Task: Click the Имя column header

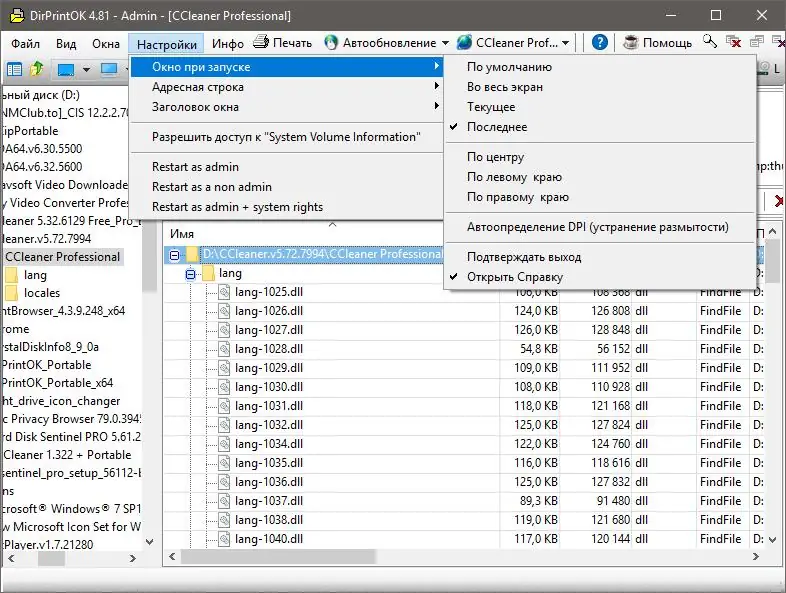Action: (x=181, y=234)
